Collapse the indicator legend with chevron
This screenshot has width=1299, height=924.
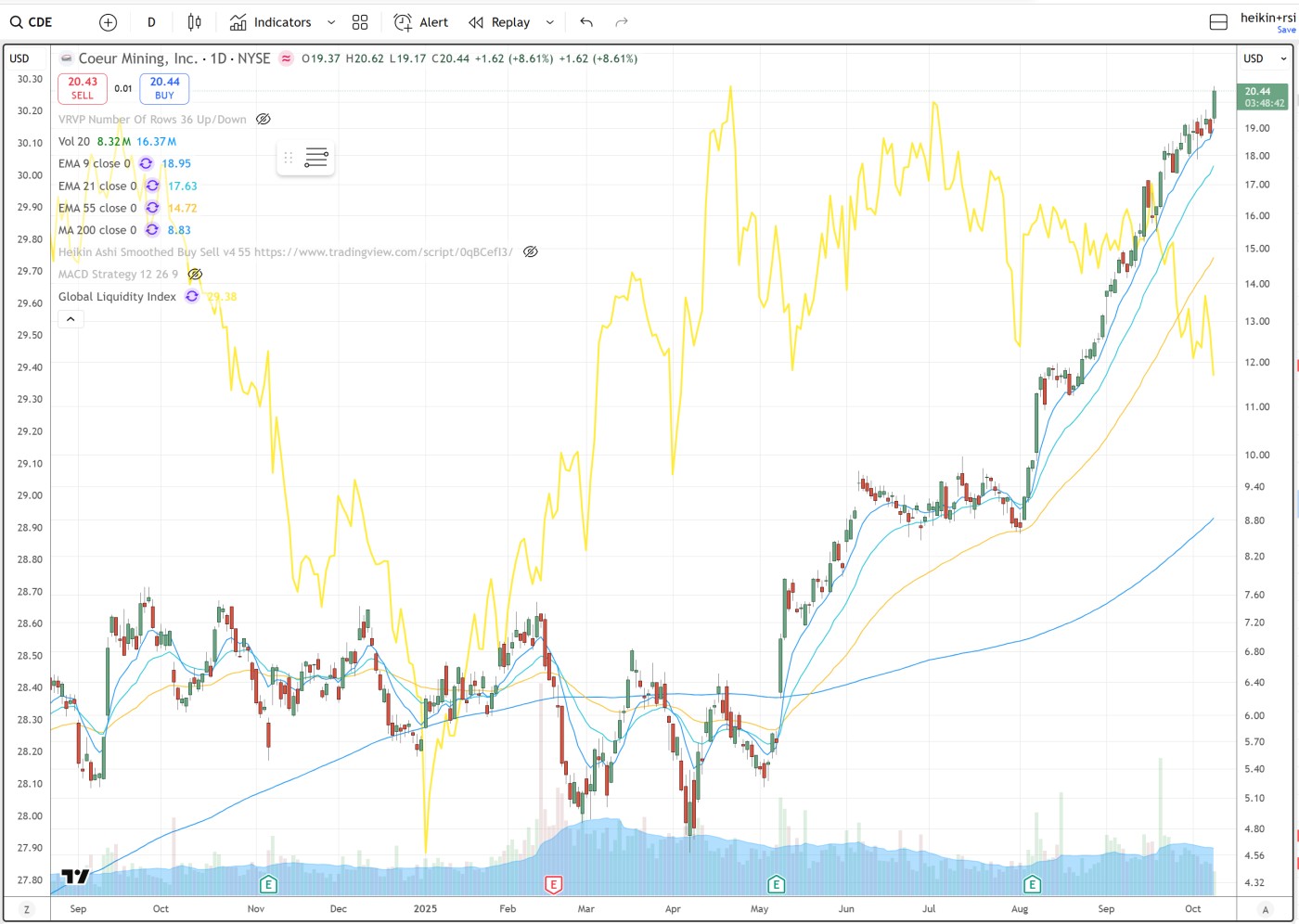[71, 319]
